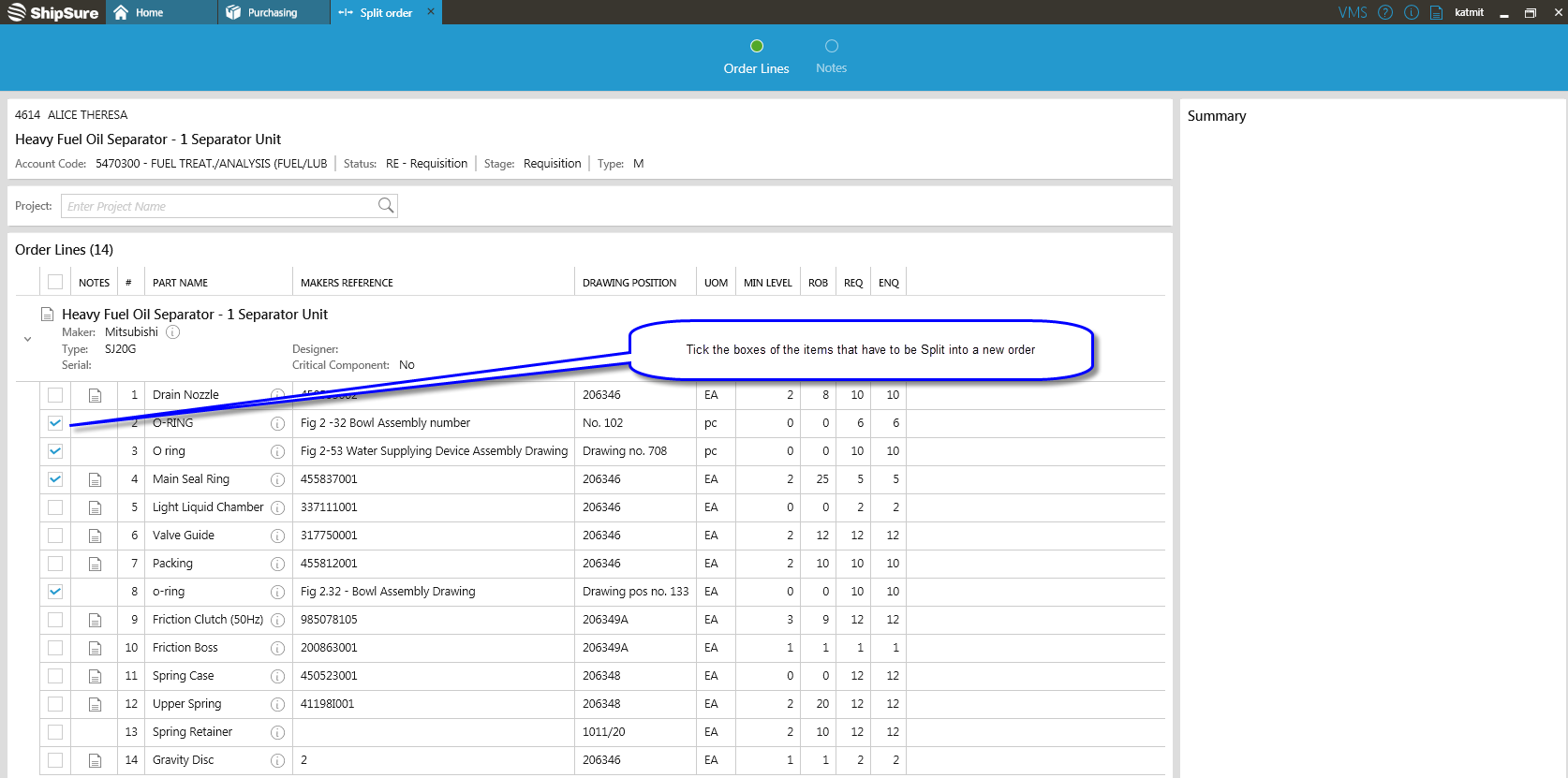The height and width of the screenshot is (778, 1568).
Task: Switch to the Purchasing tab
Action: 273,12
